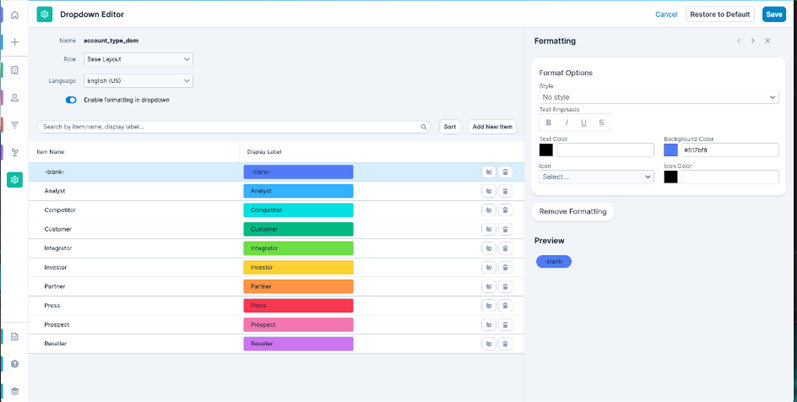The width and height of the screenshot is (797, 402).
Task: Go to next item with right chevron
Action: click(x=753, y=41)
